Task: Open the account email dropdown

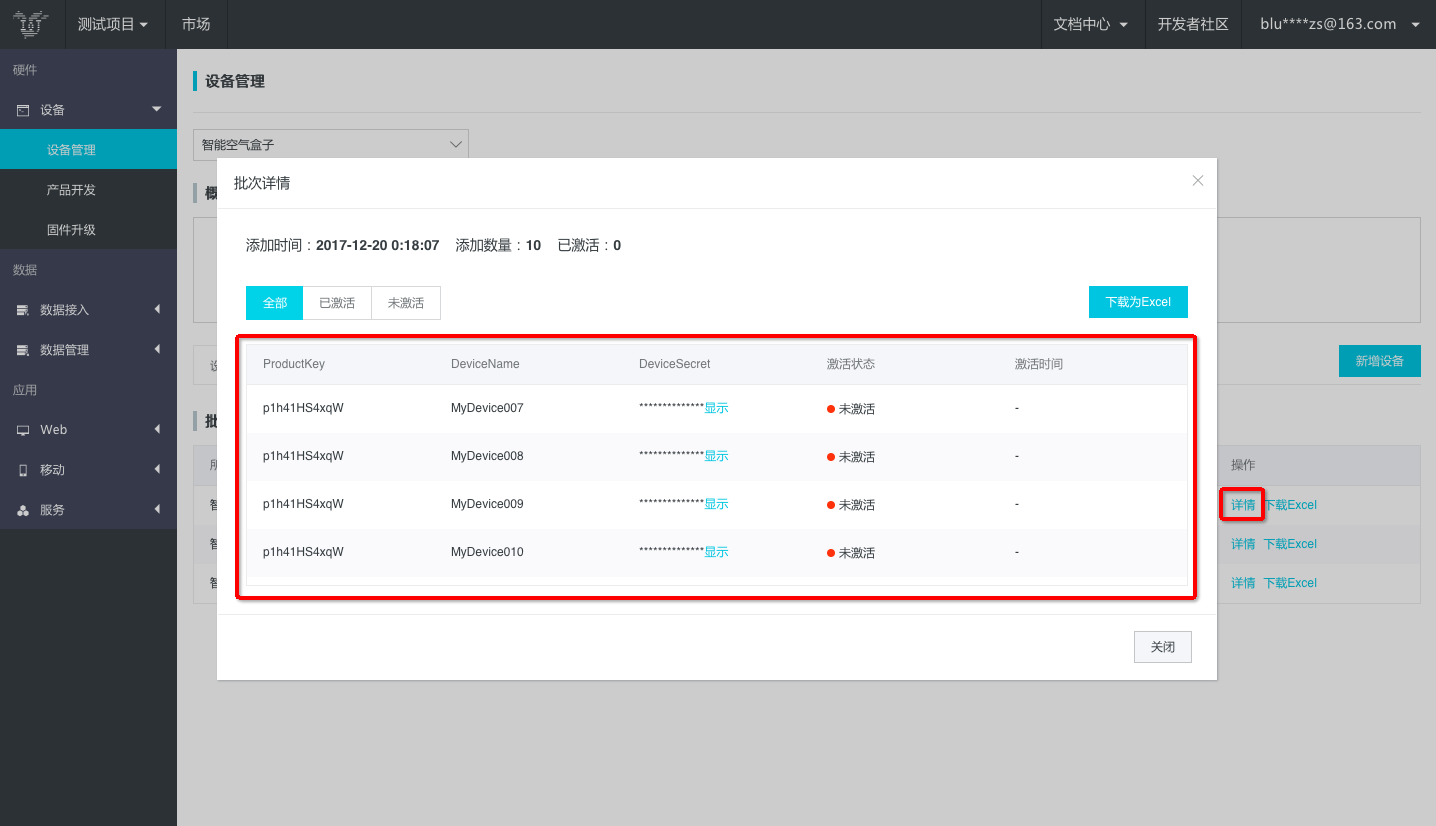Action: point(1340,24)
